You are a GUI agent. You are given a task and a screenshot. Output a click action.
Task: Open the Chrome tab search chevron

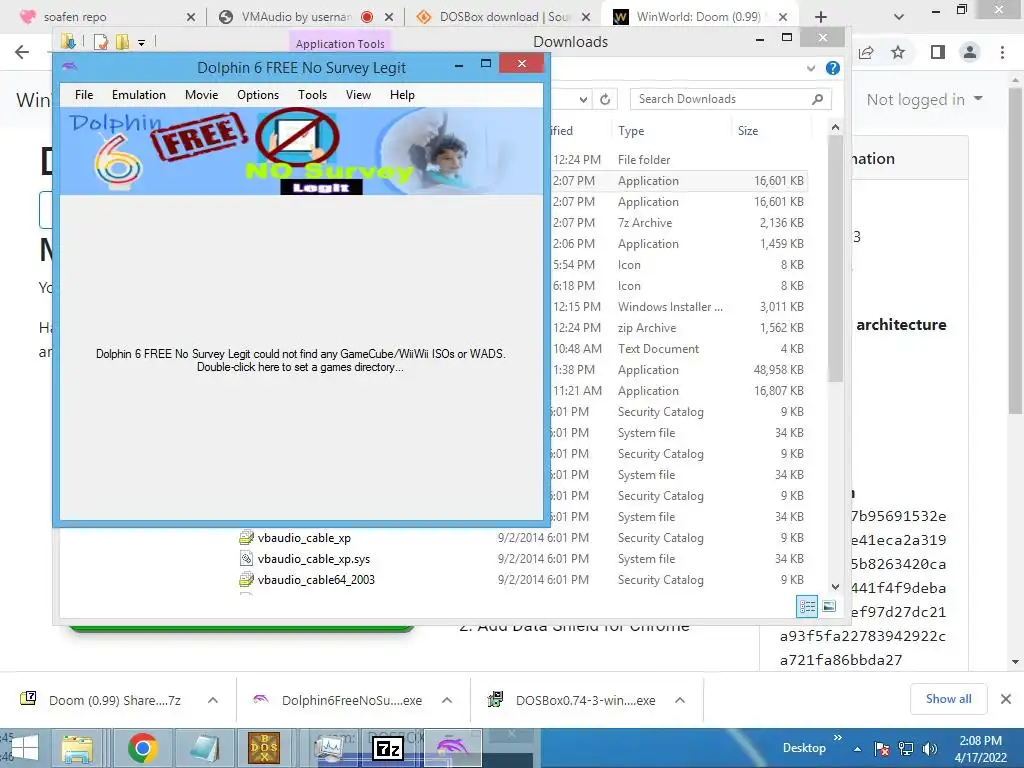click(899, 17)
